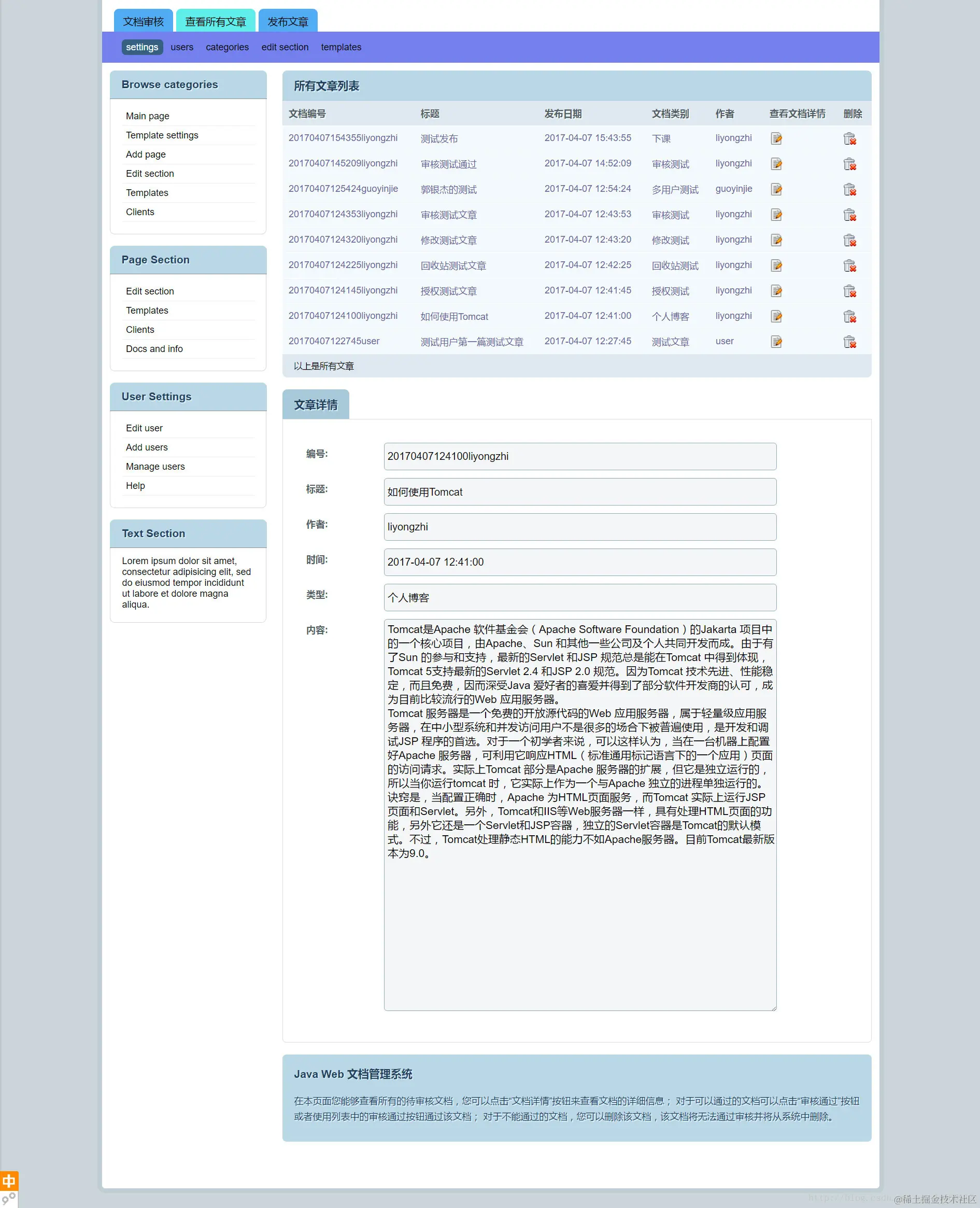Delete icon for 郭银杰的测试 row
Screen dimensions: 980x1208
[x=849, y=189]
